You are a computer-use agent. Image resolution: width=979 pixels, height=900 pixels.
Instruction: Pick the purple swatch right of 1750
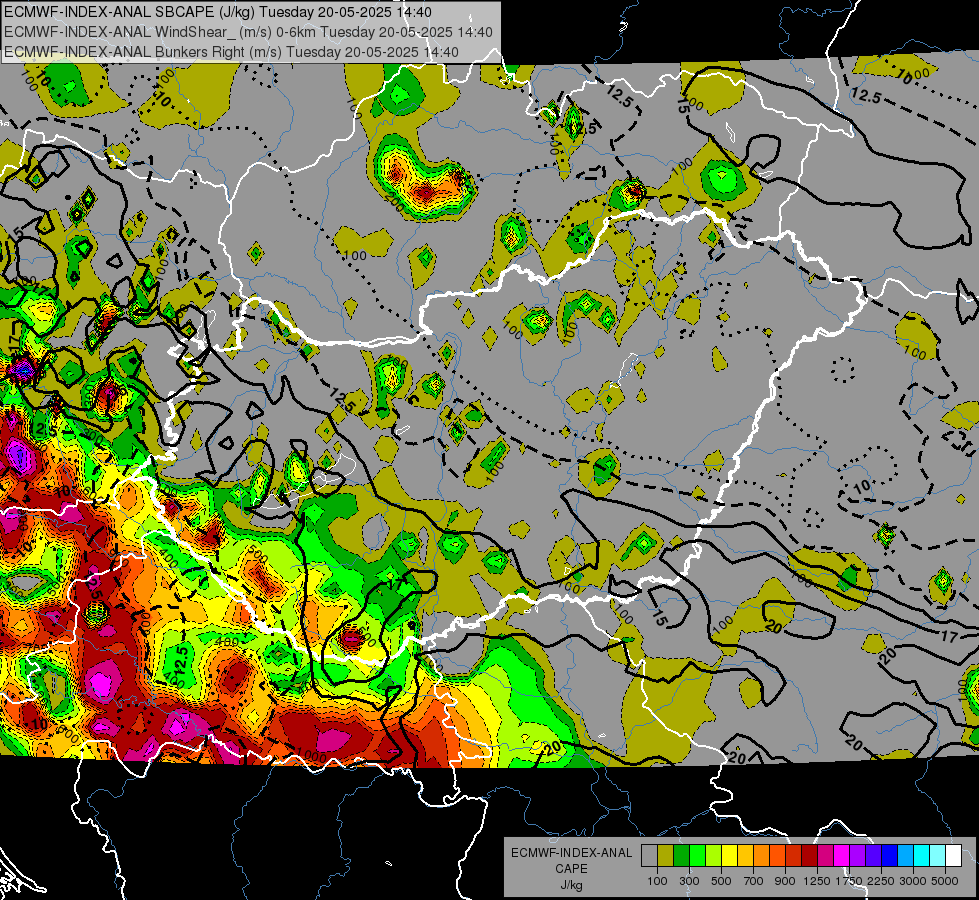[x=858, y=855]
